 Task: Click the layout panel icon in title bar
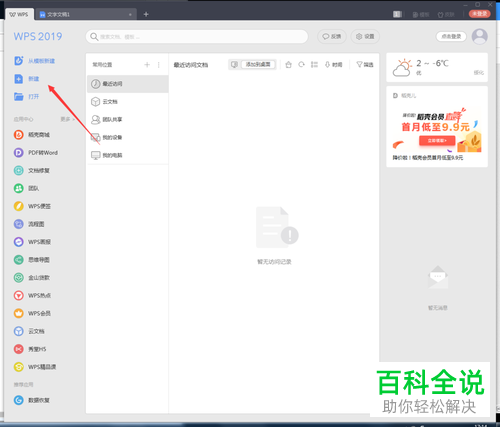pos(397,14)
